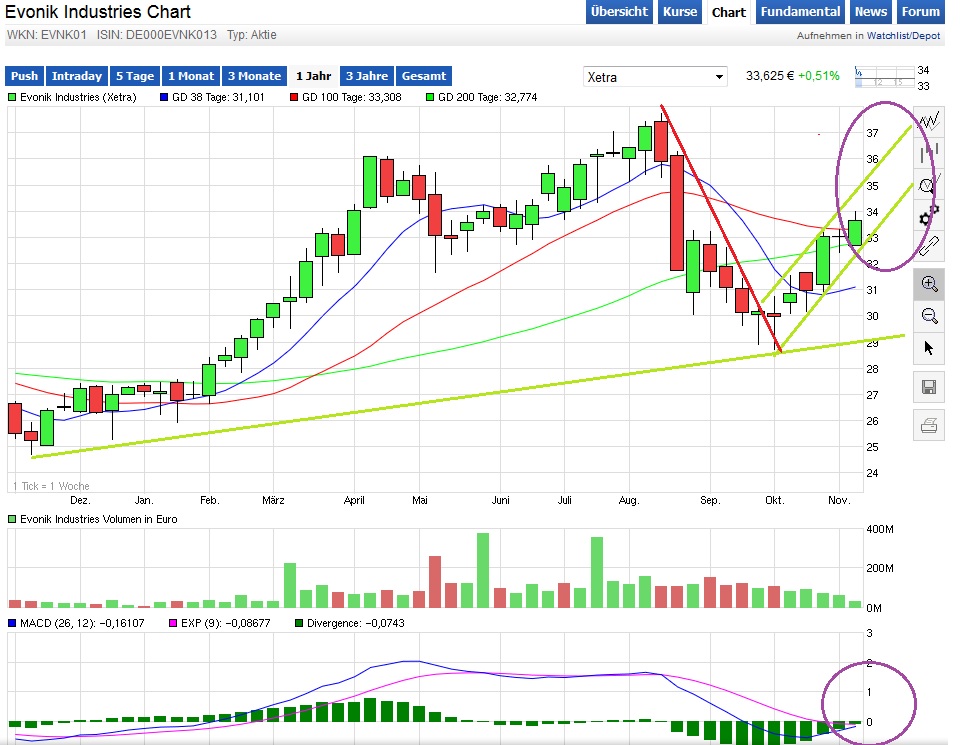The image size is (960, 745).
Task: Open chart line type icon
Action: 929,122
